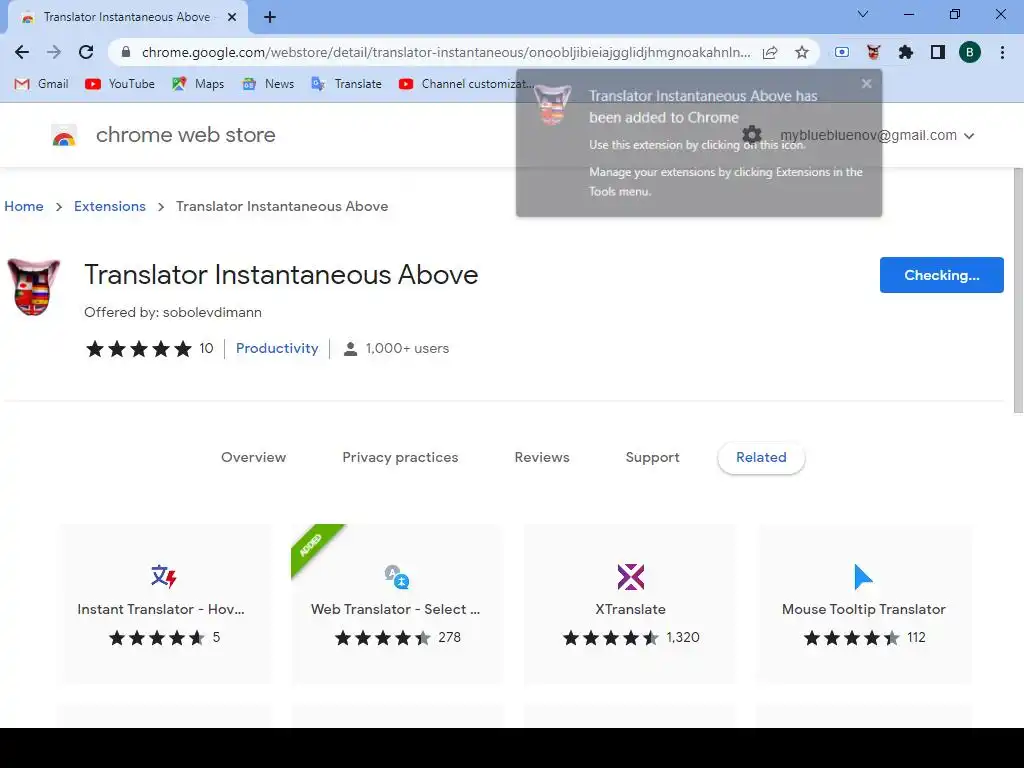This screenshot has width=1024, height=768.
Task: Click the browser forward arrow
Action: pyautogui.click(x=54, y=52)
